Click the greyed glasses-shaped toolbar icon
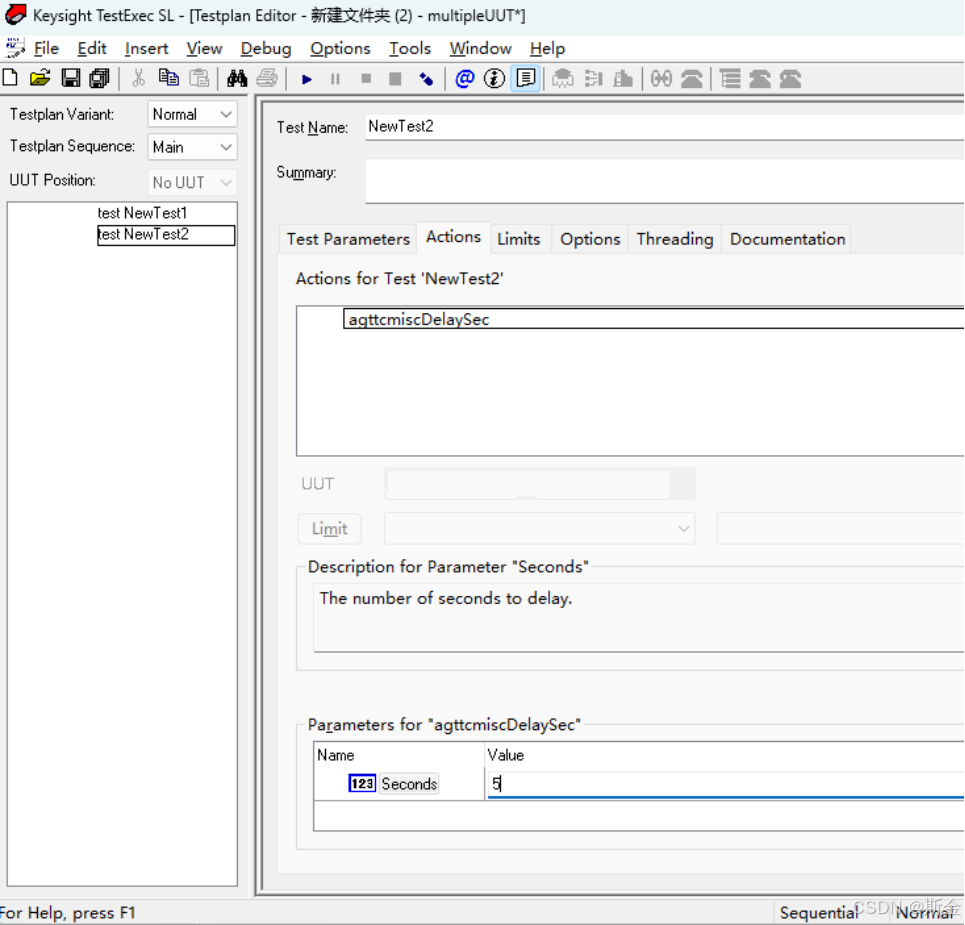 [x=662, y=79]
